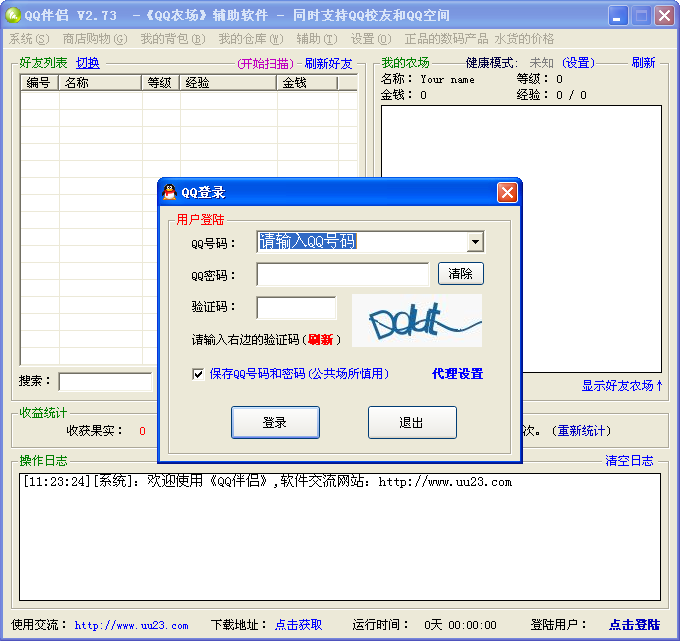Click the 验证码 input field

(296, 307)
